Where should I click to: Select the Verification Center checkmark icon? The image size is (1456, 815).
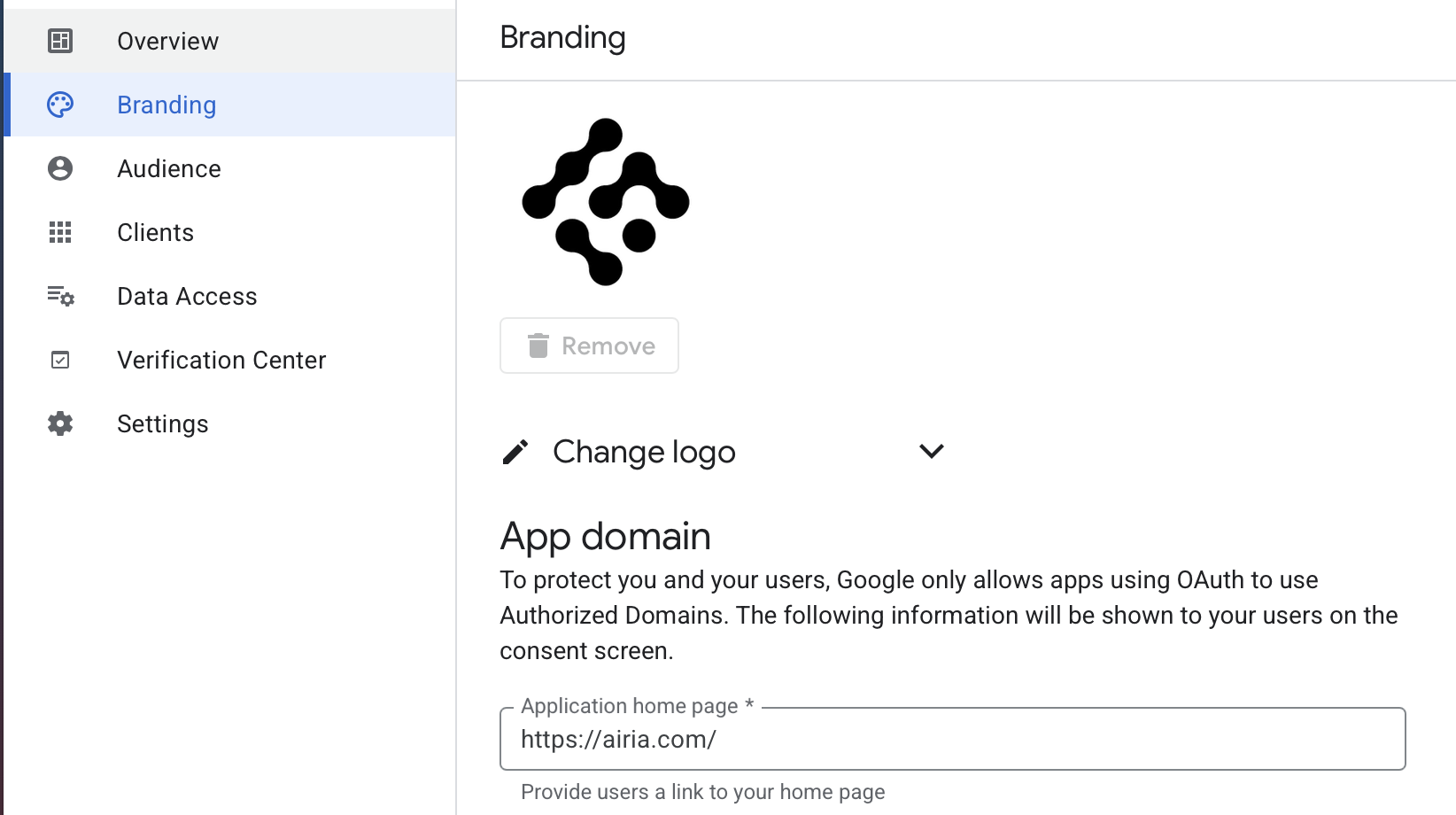tap(59, 360)
